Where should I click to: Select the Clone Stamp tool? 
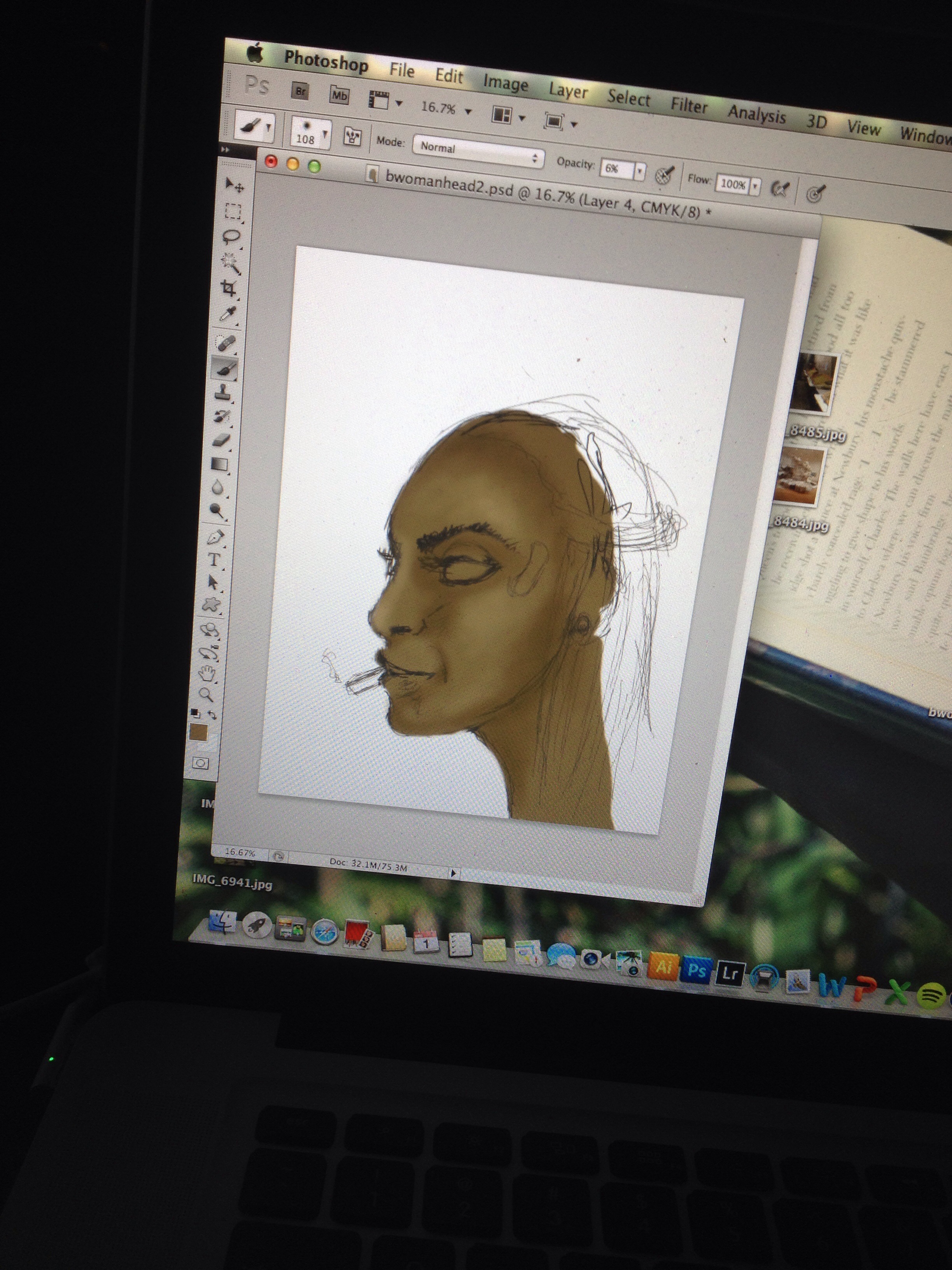click(x=223, y=393)
